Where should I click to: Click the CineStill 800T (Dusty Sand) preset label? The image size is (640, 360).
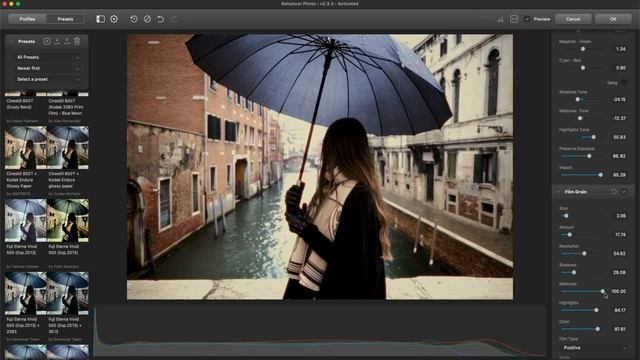[20, 104]
